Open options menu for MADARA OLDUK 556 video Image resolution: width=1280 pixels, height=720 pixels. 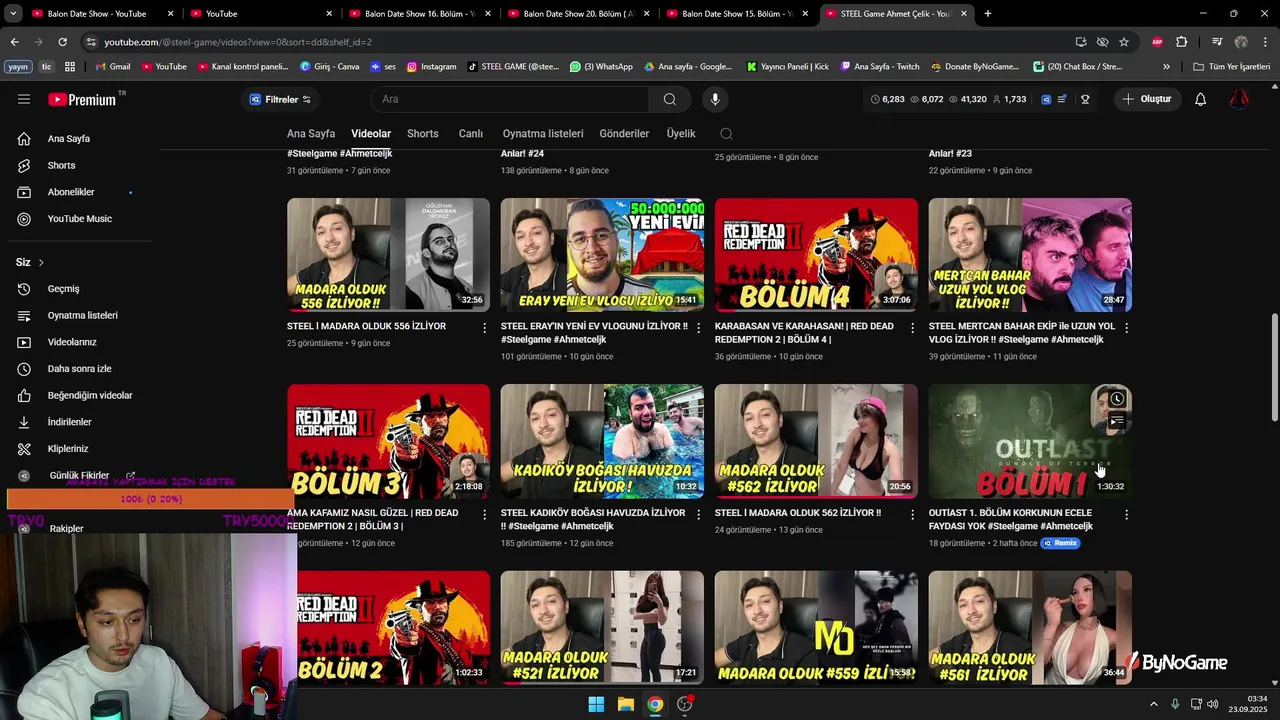(x=485, y=327)
